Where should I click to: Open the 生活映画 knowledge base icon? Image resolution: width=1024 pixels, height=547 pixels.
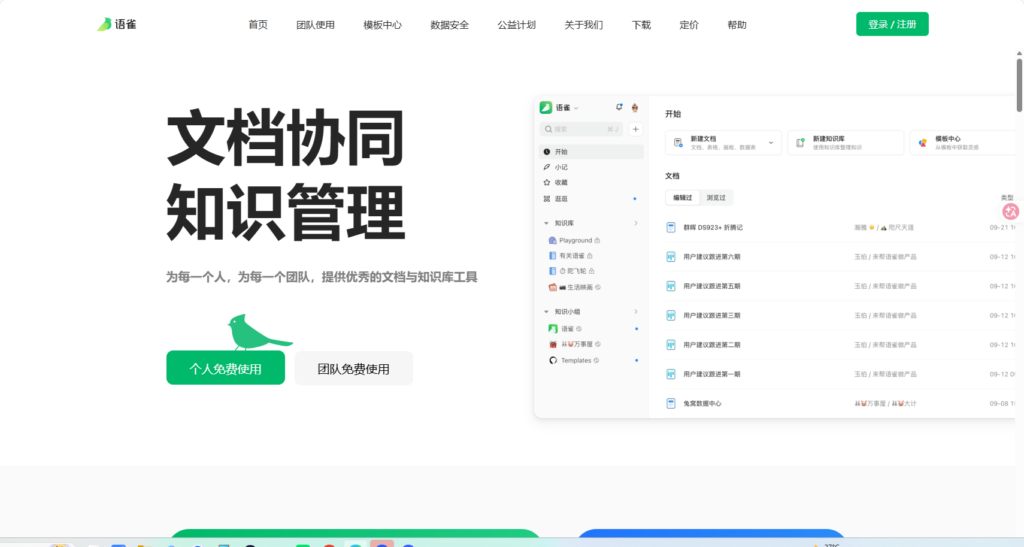(x=552, y=287)
